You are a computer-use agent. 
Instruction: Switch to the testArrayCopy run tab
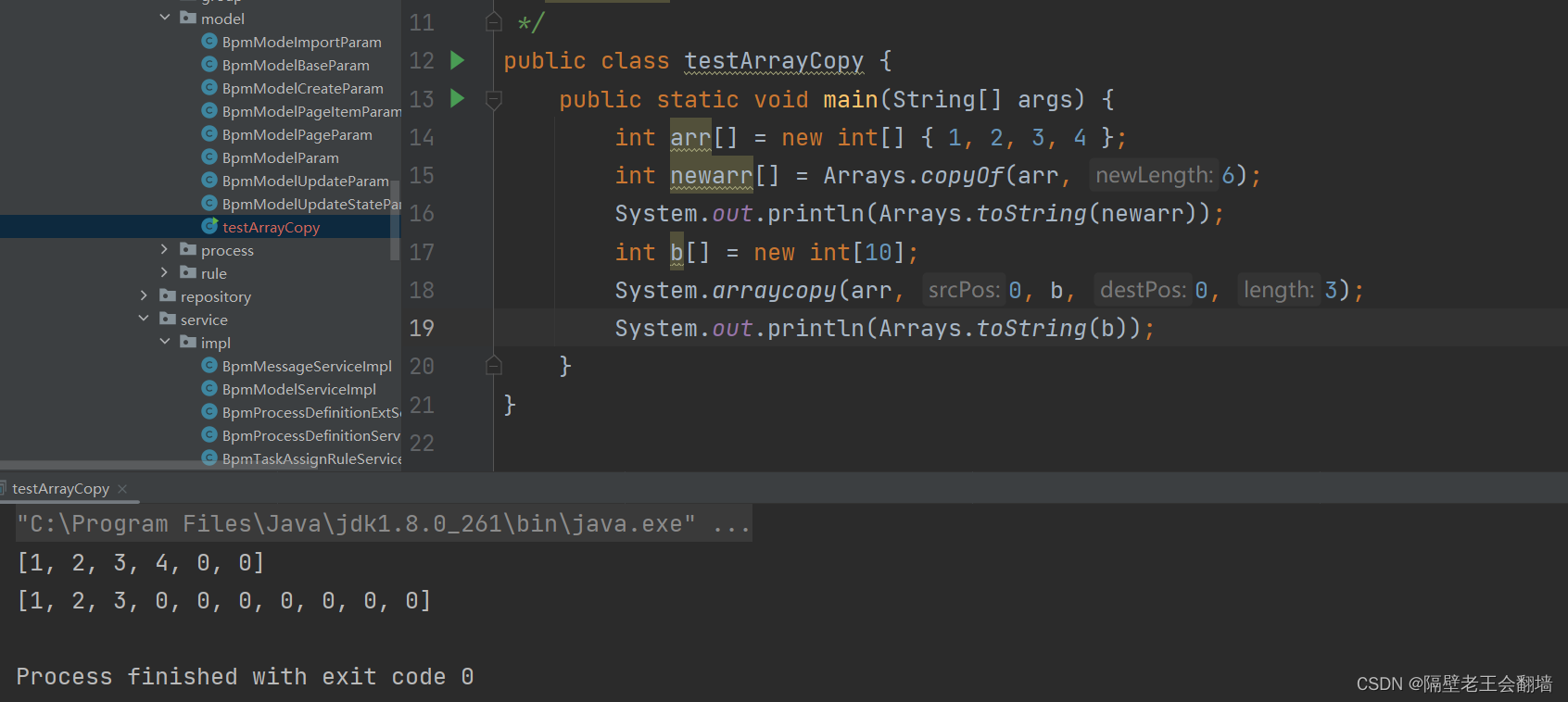[x=60, y=488]
